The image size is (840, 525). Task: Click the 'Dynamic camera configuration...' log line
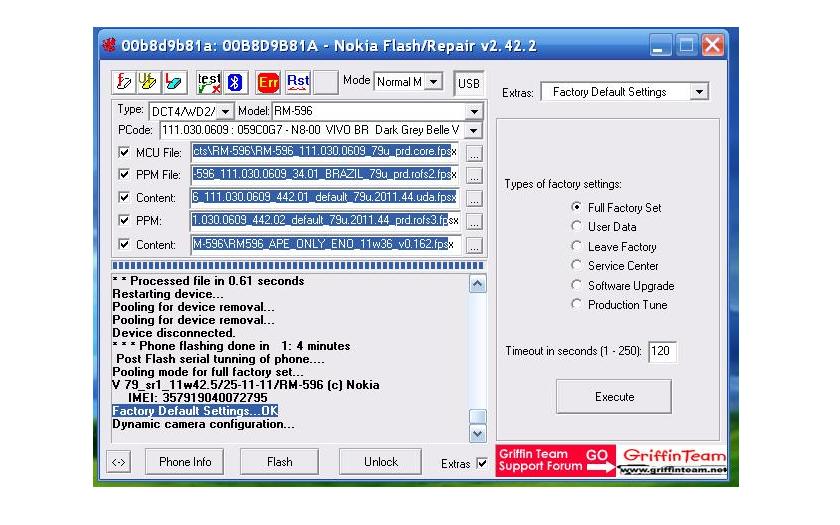(203, 424)
